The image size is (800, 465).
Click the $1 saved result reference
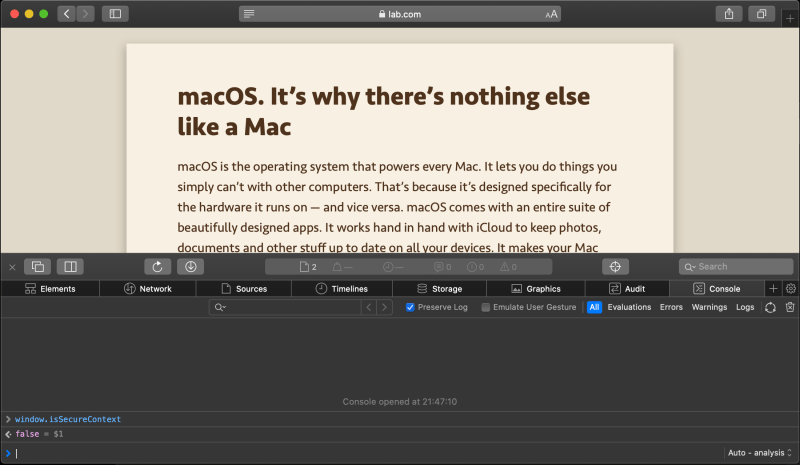click(58, 434)
